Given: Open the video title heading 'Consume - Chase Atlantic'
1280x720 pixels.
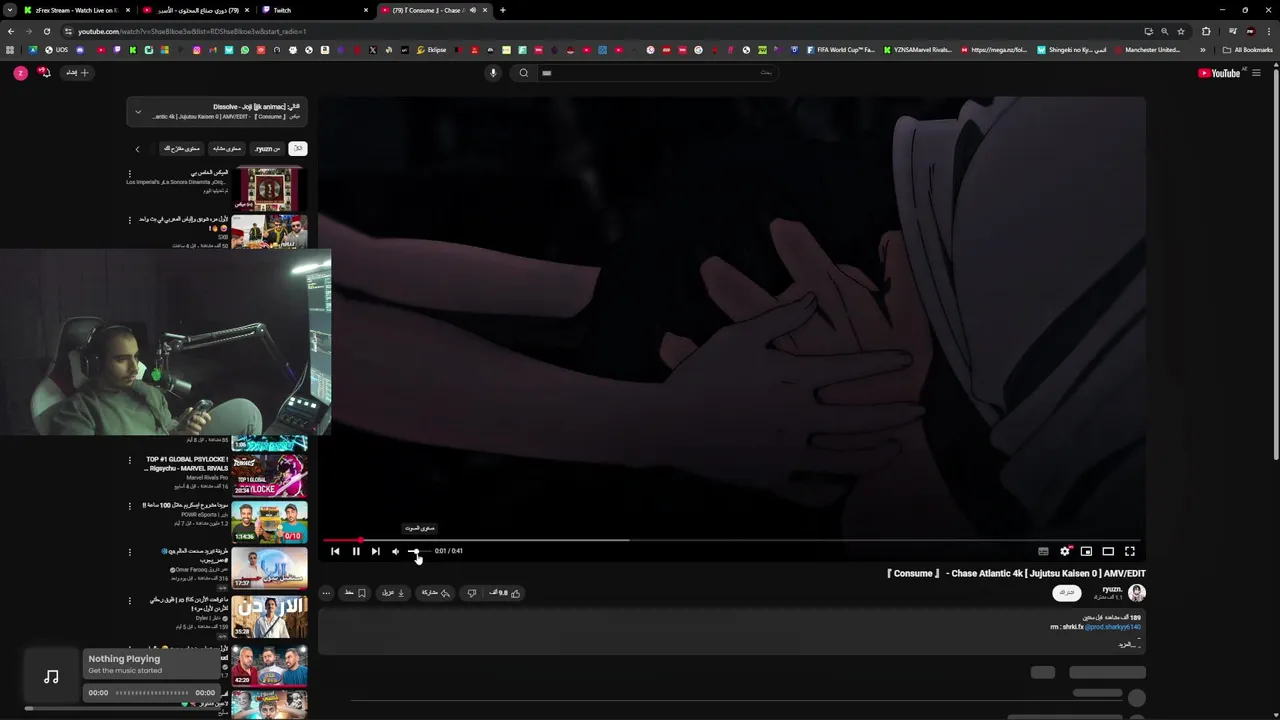Looking at the screenshot, I should (x=1016, y=574).
